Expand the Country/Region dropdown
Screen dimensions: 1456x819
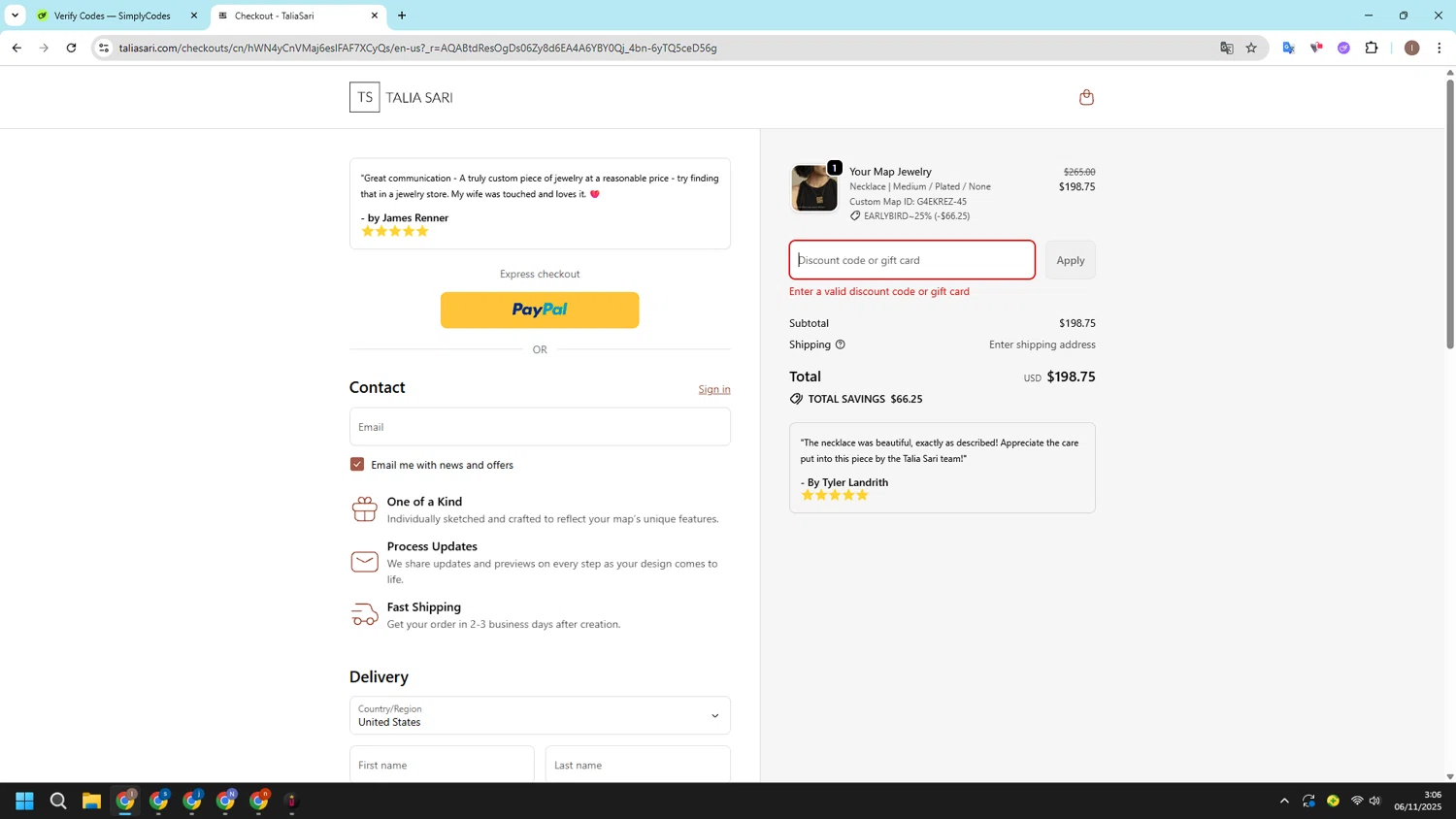coord(540,715)
